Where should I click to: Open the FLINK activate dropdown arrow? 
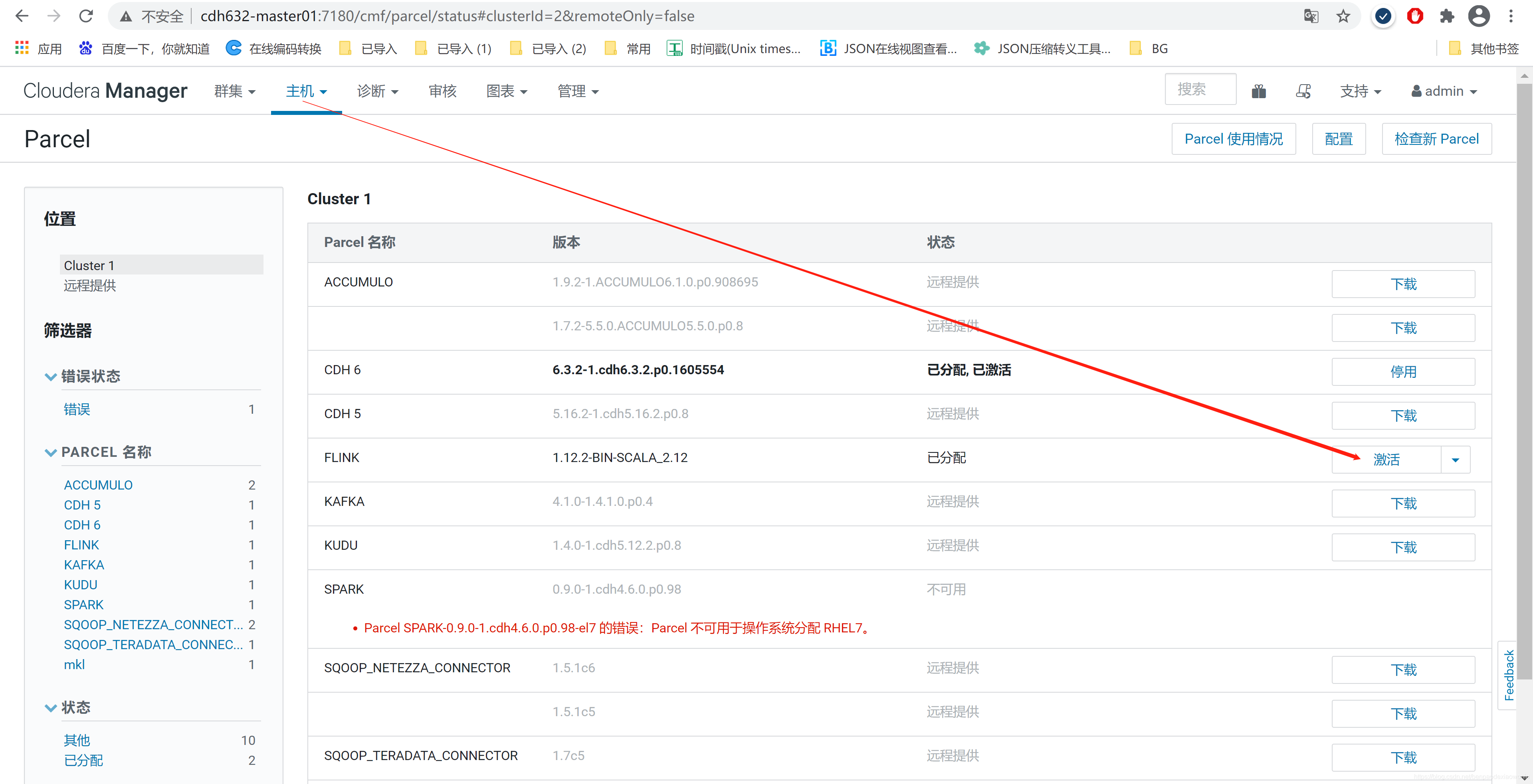1456,460
